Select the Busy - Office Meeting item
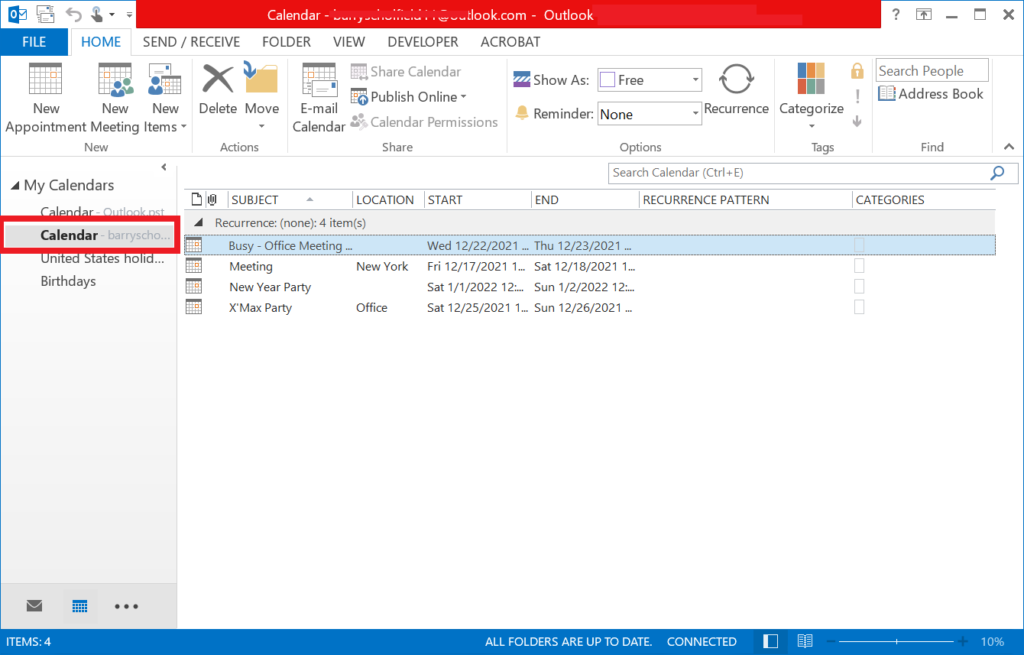 [x=590, y=246]
